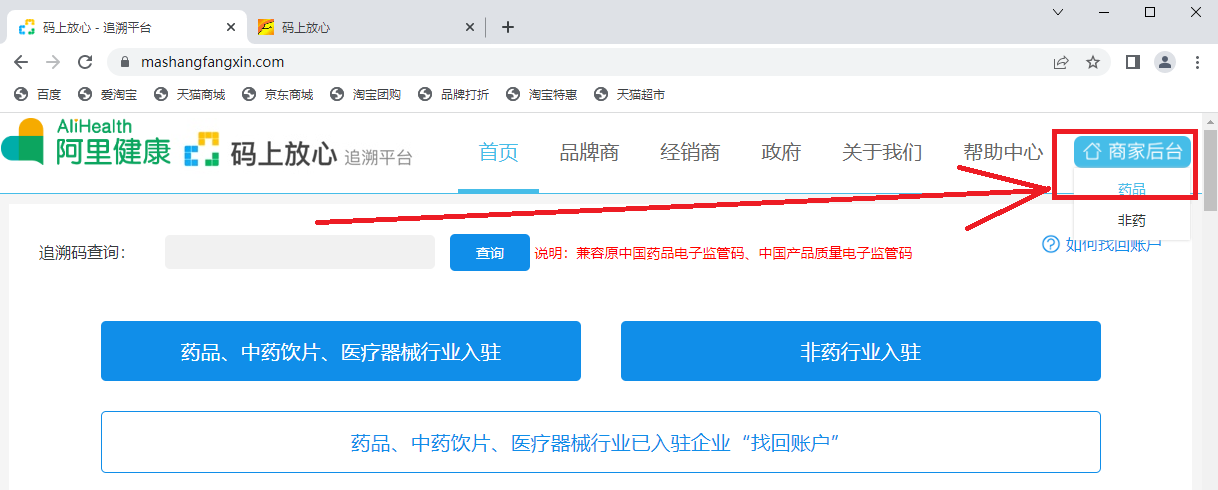Select 经销商 navigation item
The image size is (1218, 490).
point(690,153)
